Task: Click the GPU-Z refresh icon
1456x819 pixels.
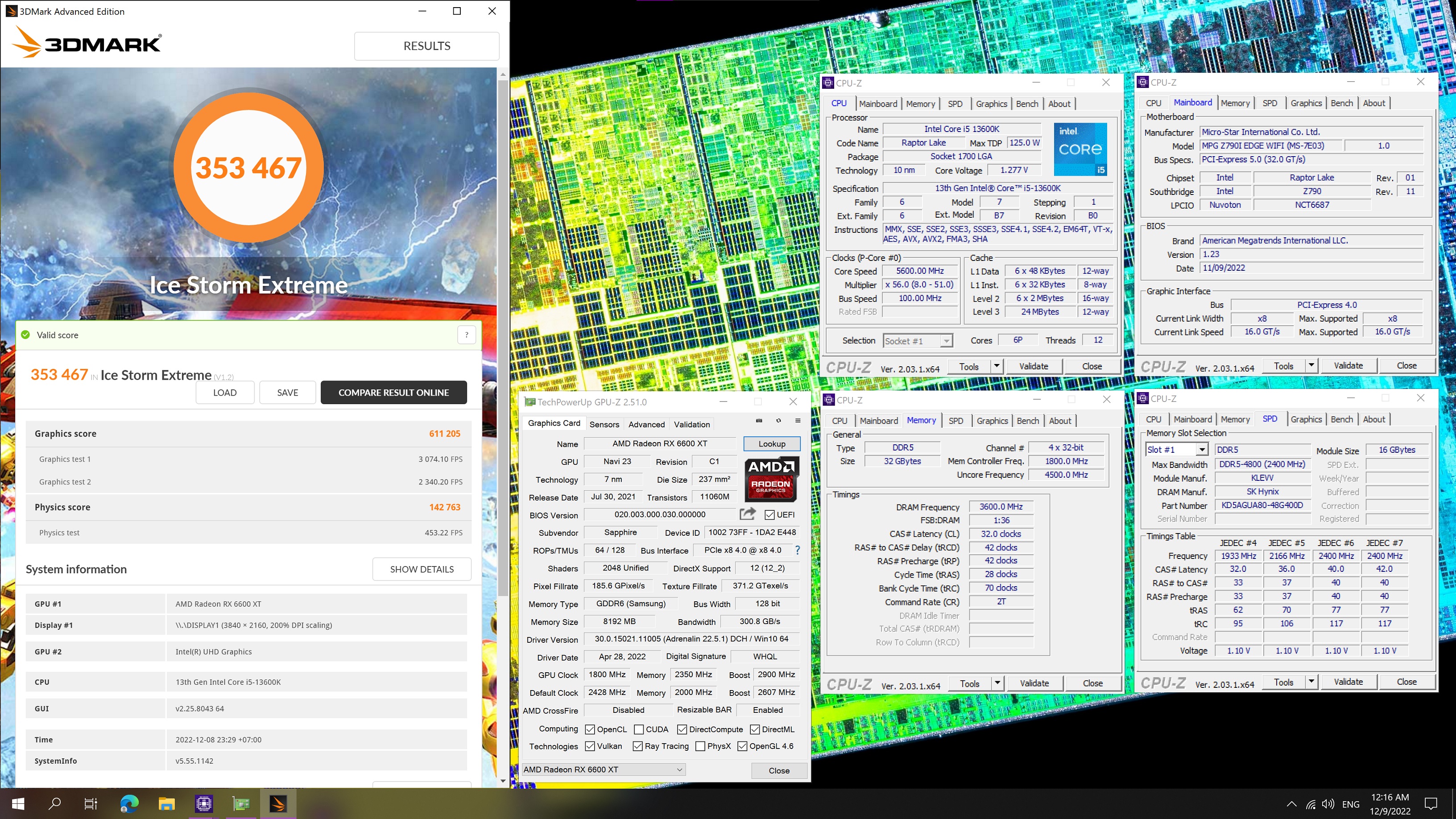Action: coord(778,421)
